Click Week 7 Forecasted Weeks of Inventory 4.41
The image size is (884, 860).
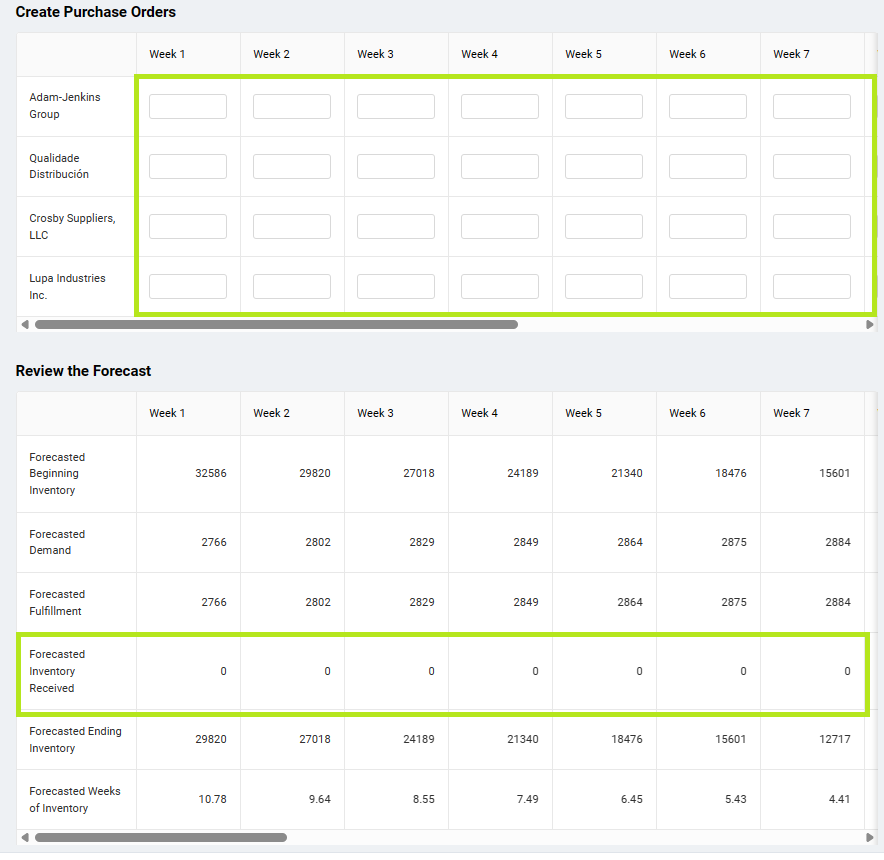(836, 800)
